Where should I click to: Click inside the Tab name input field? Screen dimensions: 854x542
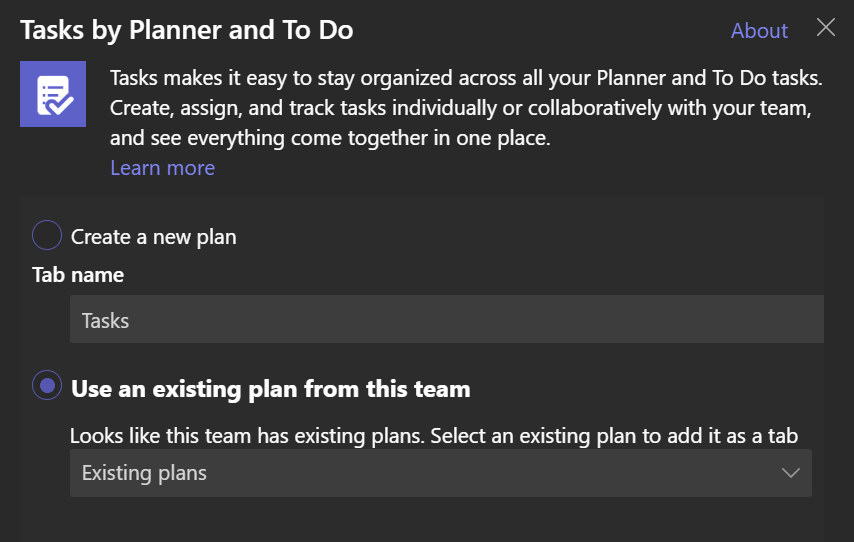(447, 319)
